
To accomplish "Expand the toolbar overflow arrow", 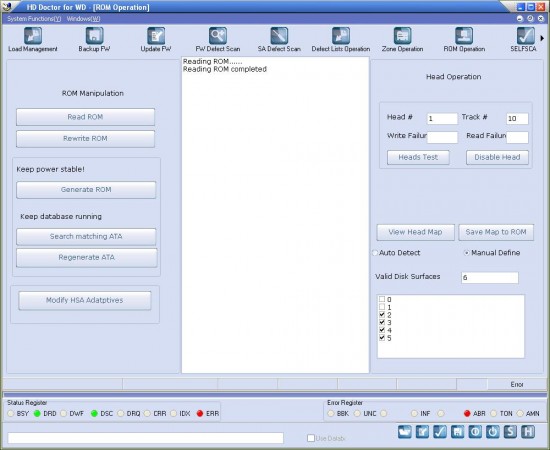I will [x=542, y=38].
